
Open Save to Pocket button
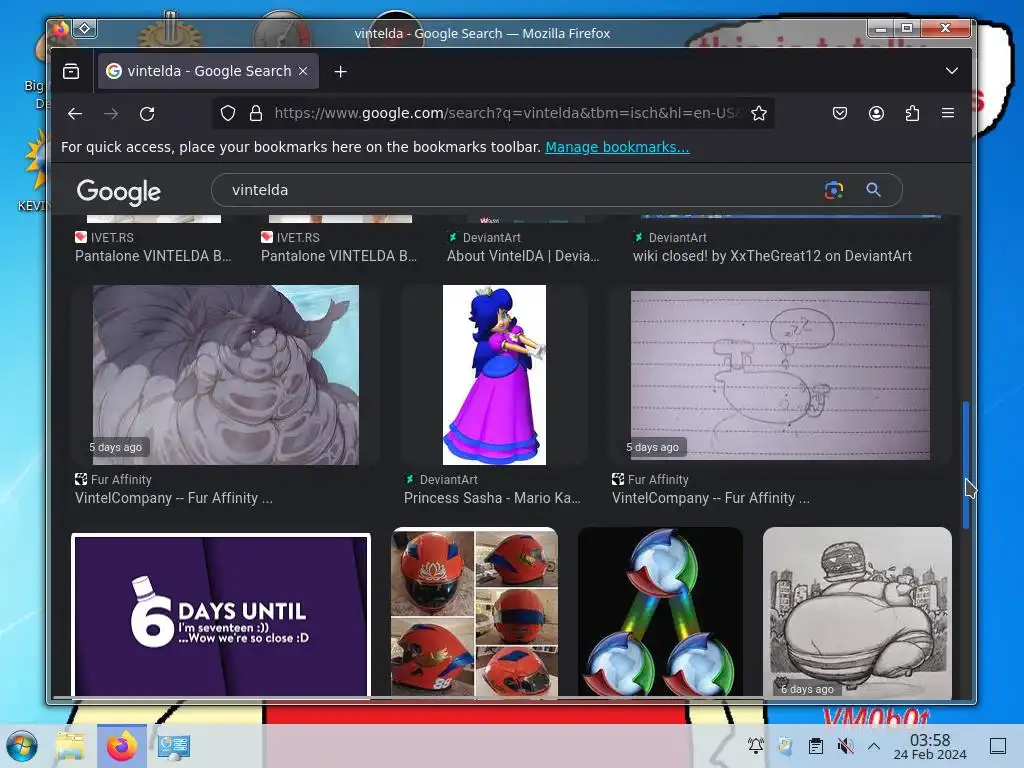tap(840, 114)
